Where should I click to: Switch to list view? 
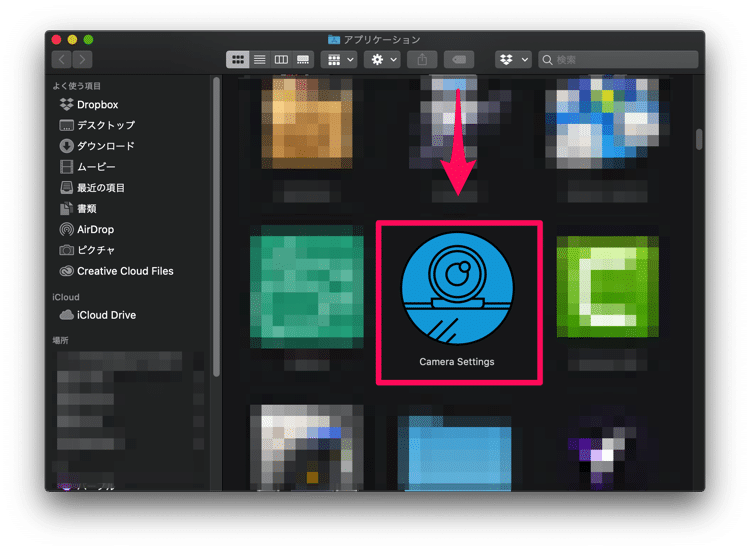(x=260, y=59)
